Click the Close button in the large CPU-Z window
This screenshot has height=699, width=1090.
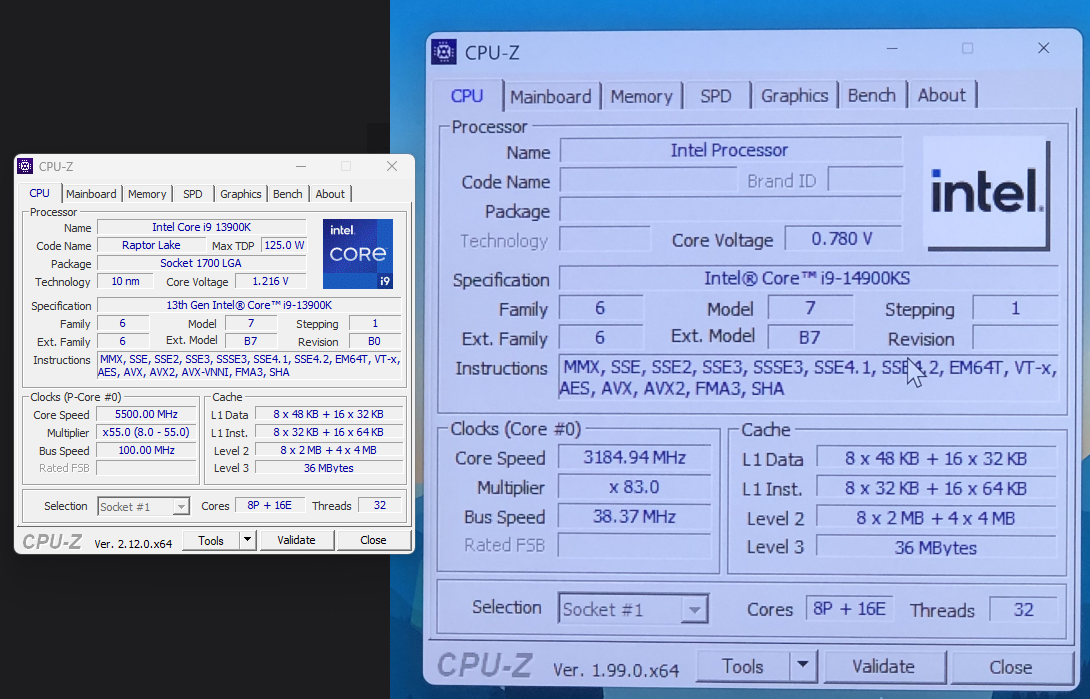[x=1011, y=667]
